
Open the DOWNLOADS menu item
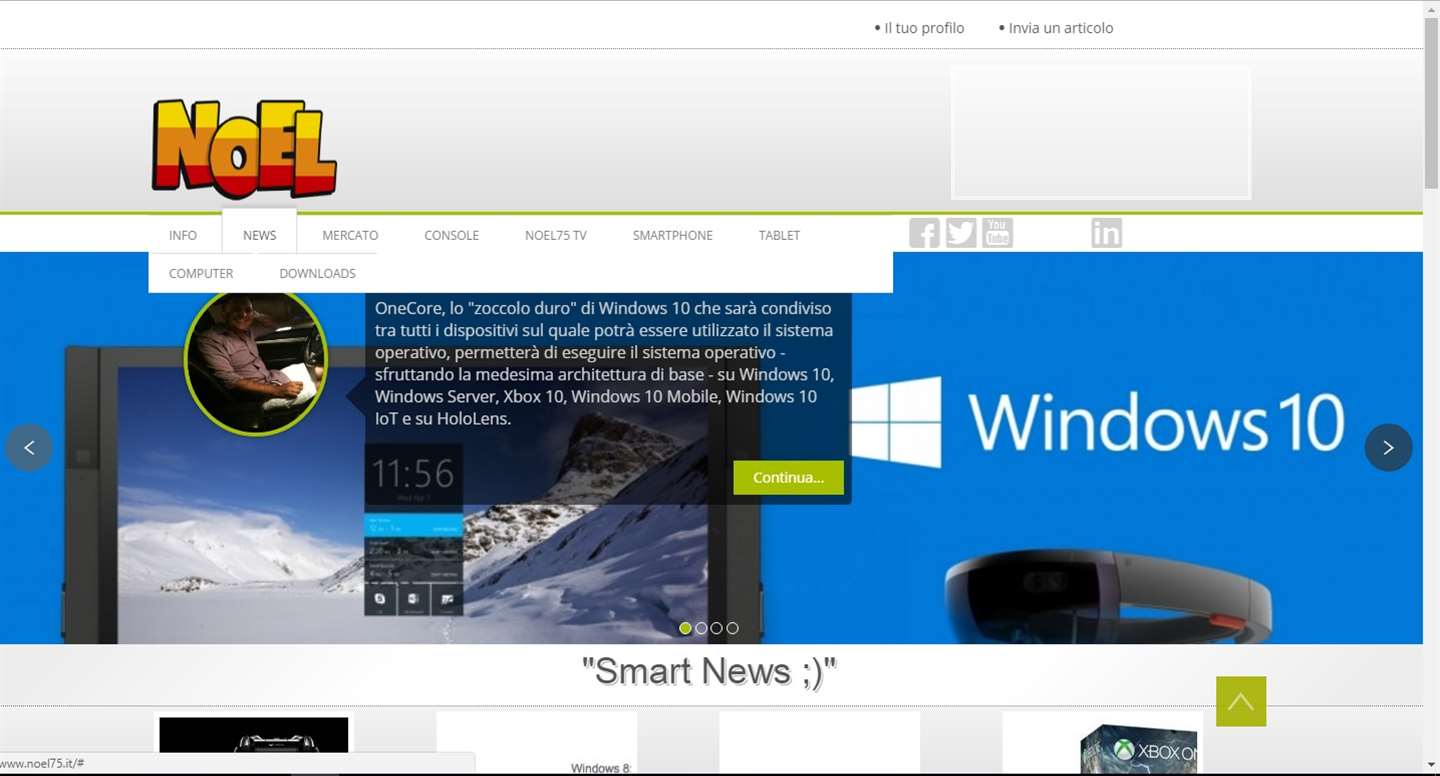(x=317, y=273)
